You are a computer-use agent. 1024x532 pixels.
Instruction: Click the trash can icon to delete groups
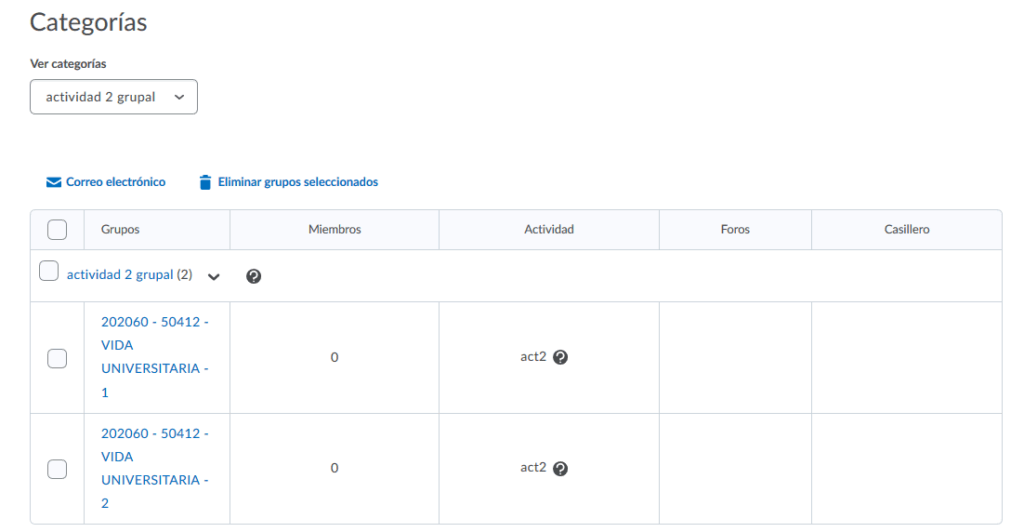205,183
